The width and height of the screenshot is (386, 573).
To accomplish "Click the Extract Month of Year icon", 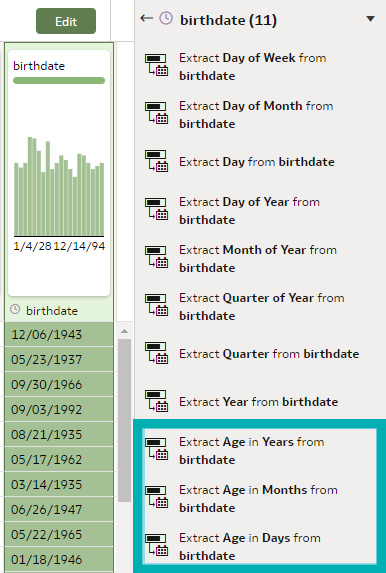I will click(156, 257).
